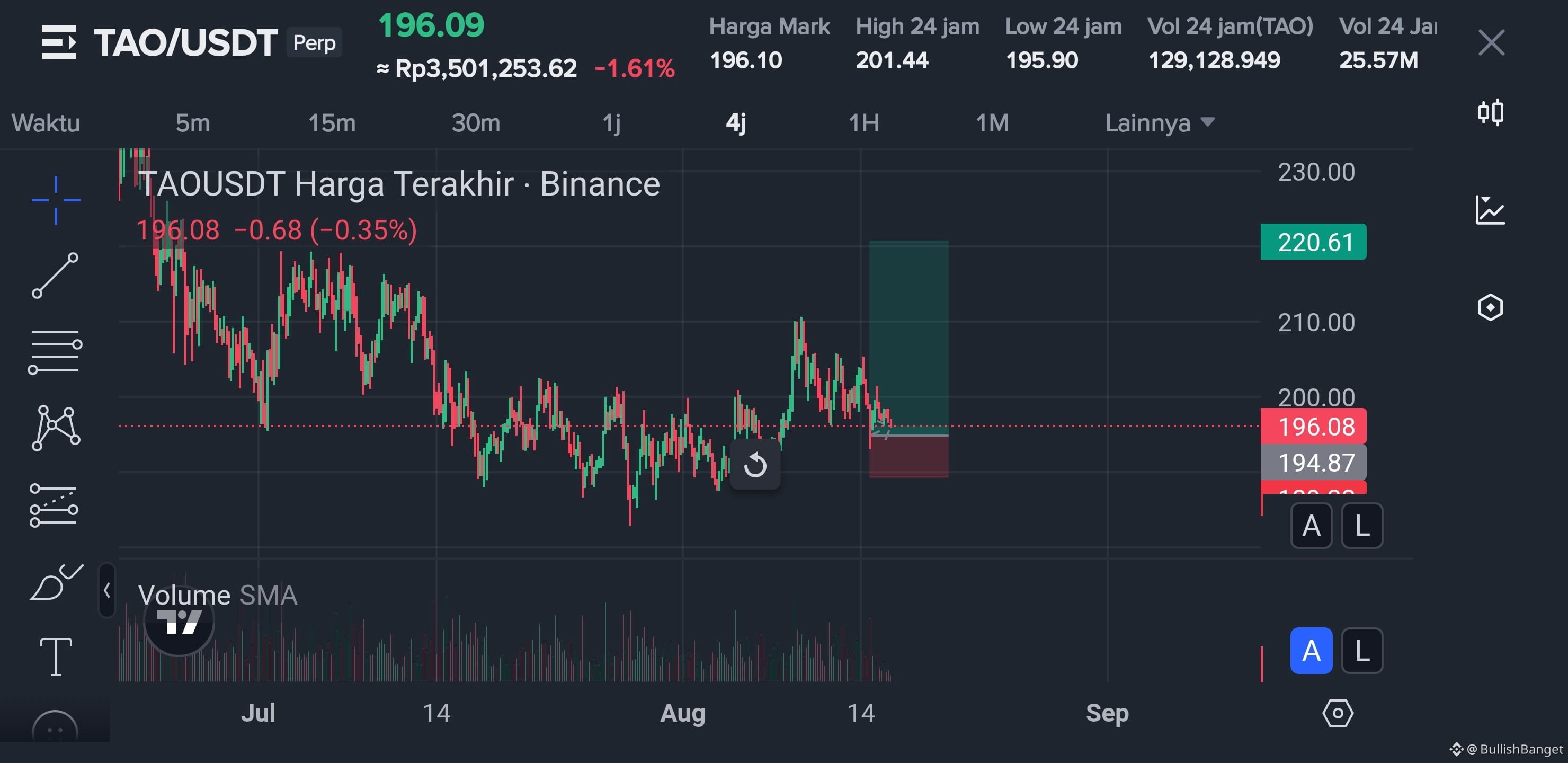Screen dimensions: 1568x763
Task: Select the long position projection tool
Action: pyautogui.click(x=54, y=505)
